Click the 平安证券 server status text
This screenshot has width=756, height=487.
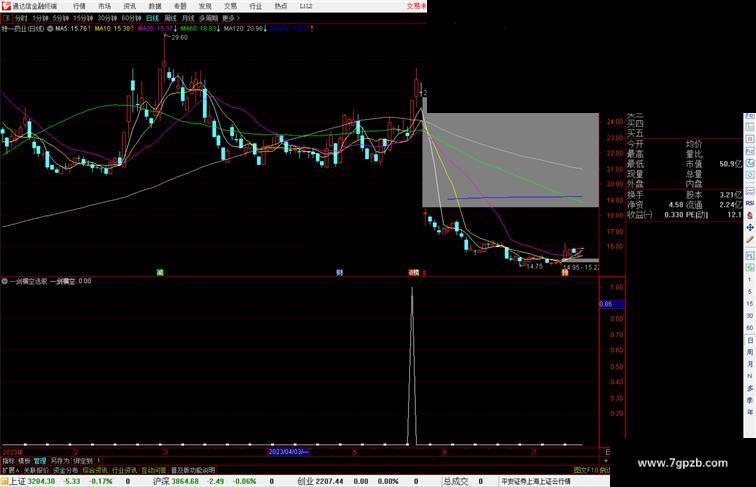point(536,481)
